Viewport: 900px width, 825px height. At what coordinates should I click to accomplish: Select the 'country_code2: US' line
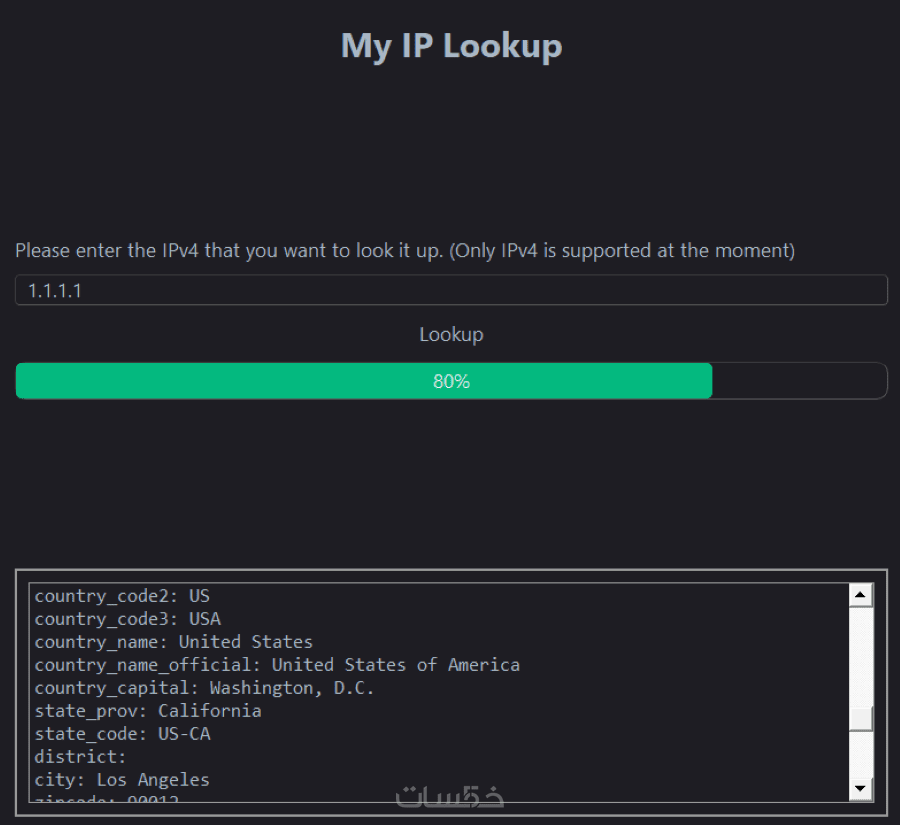click(x=122, y=596)
